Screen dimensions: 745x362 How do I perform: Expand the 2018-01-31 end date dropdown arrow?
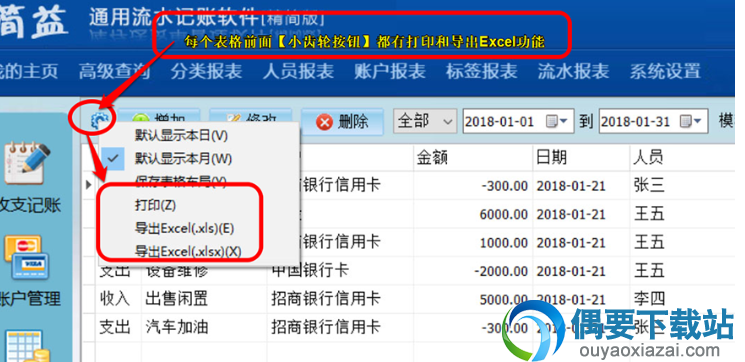[698, 122]
